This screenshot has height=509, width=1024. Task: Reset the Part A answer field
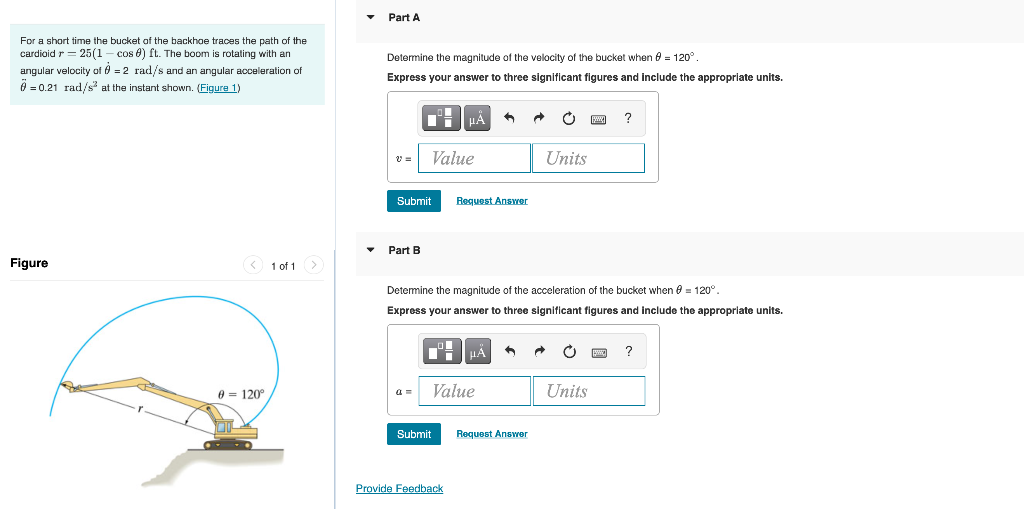(x=569, y=118)
